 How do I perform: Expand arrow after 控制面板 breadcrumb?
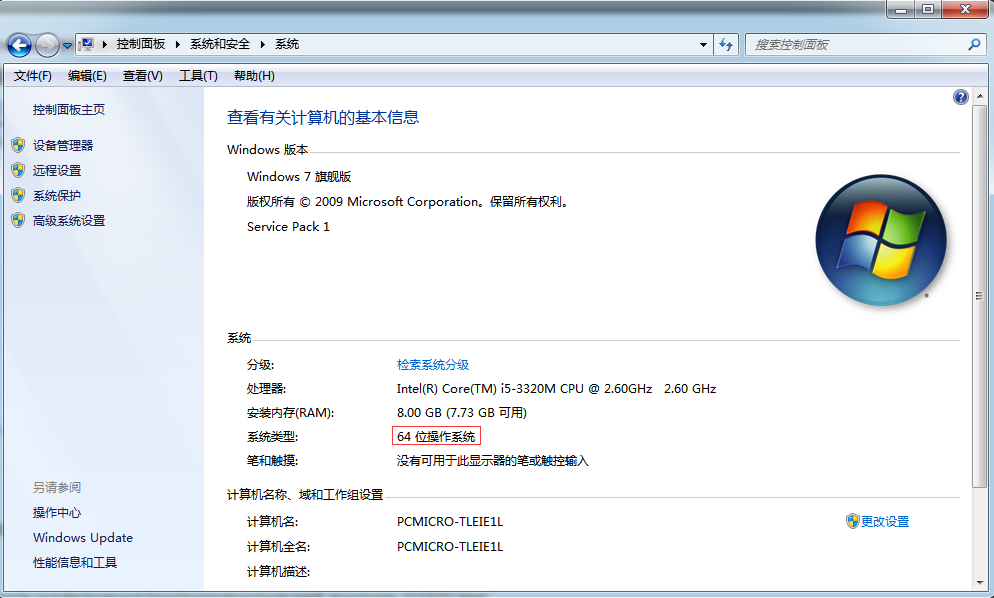(x=178, y=44)
